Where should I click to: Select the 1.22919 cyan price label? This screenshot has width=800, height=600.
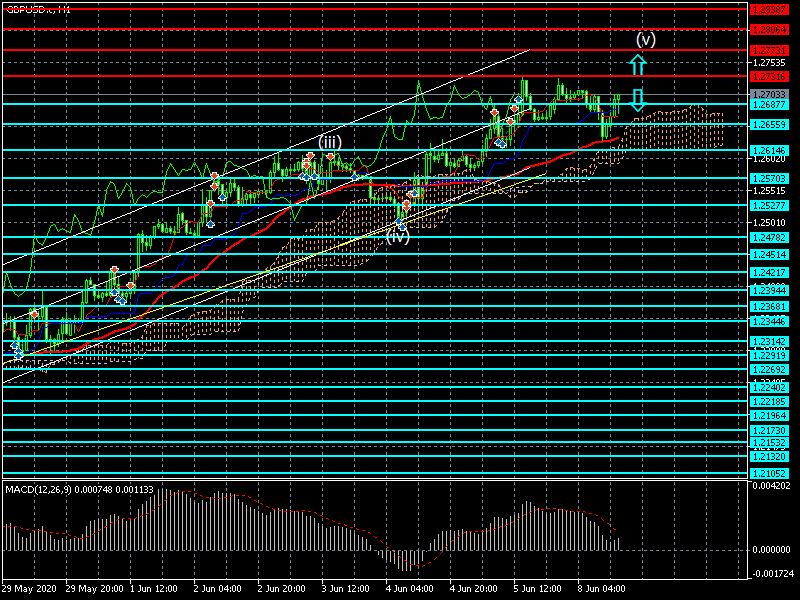pyautogui.click(x=769, y=356)
